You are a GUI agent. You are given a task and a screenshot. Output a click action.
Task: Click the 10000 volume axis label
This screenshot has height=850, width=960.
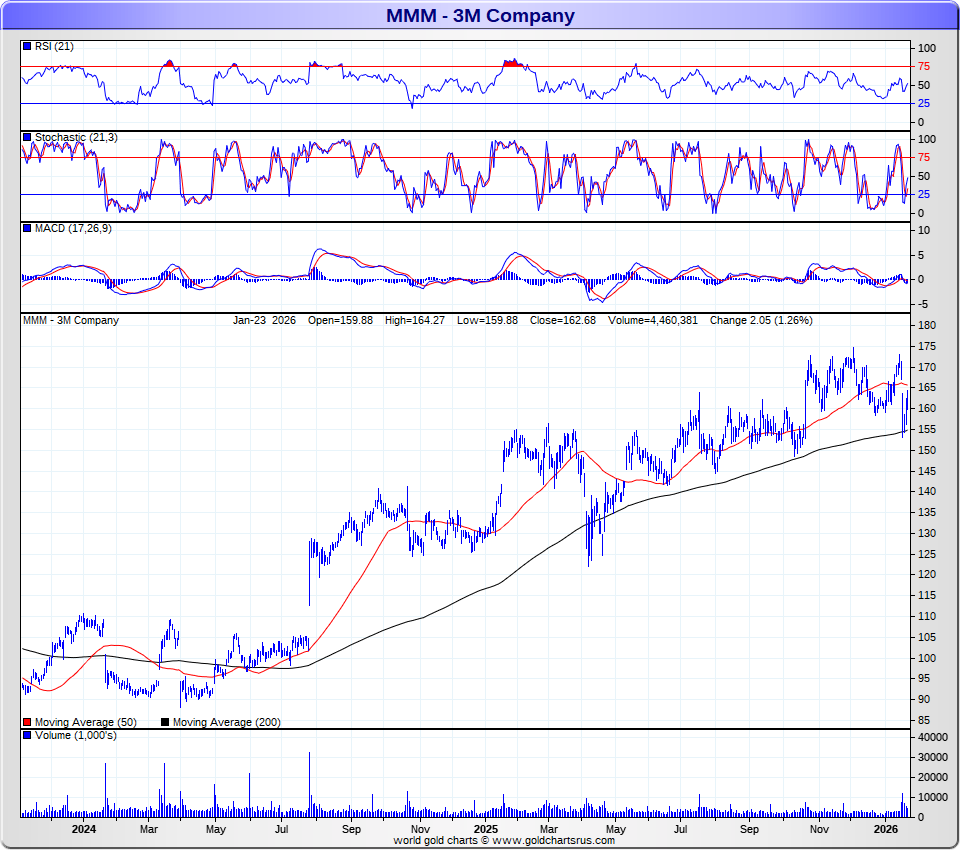pos(933,797)
